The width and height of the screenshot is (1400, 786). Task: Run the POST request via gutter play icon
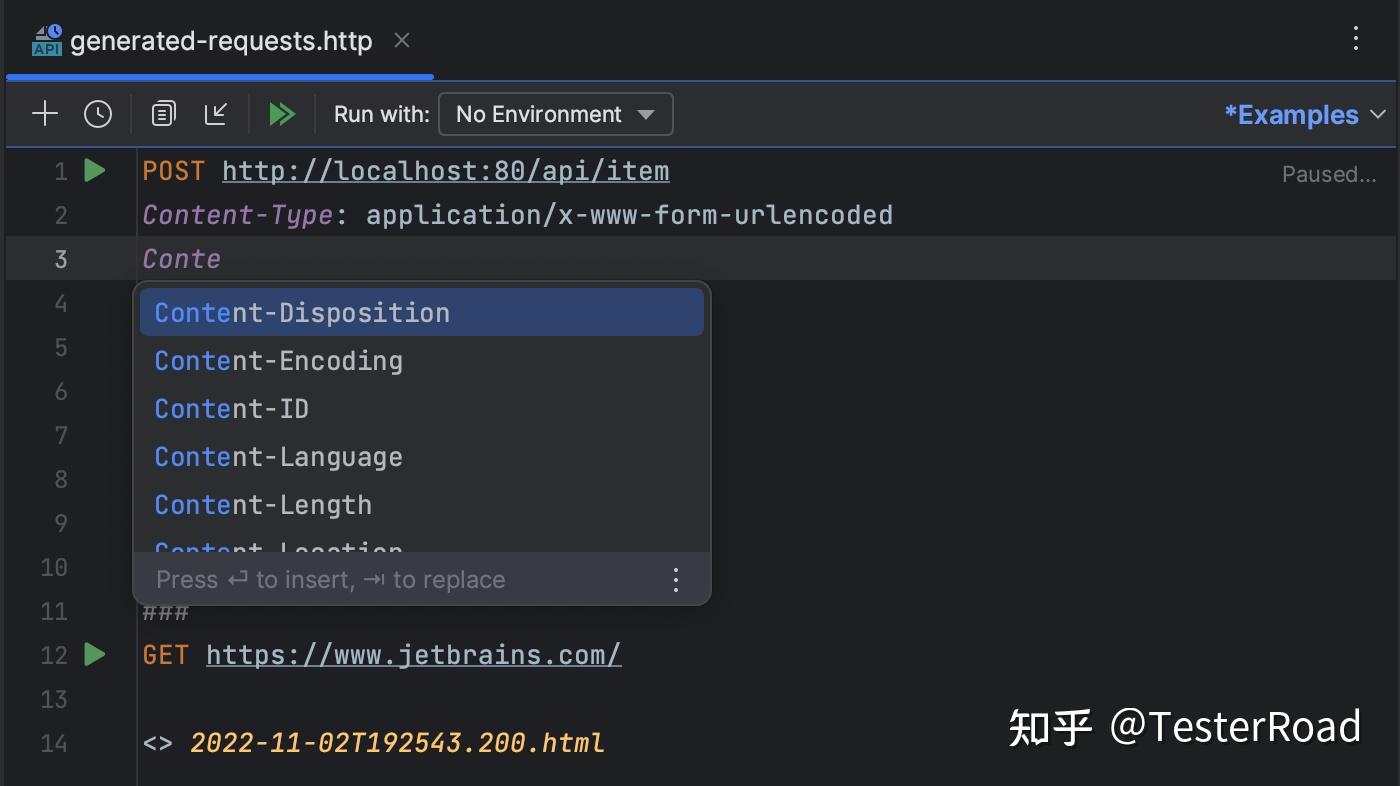point(93,170)
